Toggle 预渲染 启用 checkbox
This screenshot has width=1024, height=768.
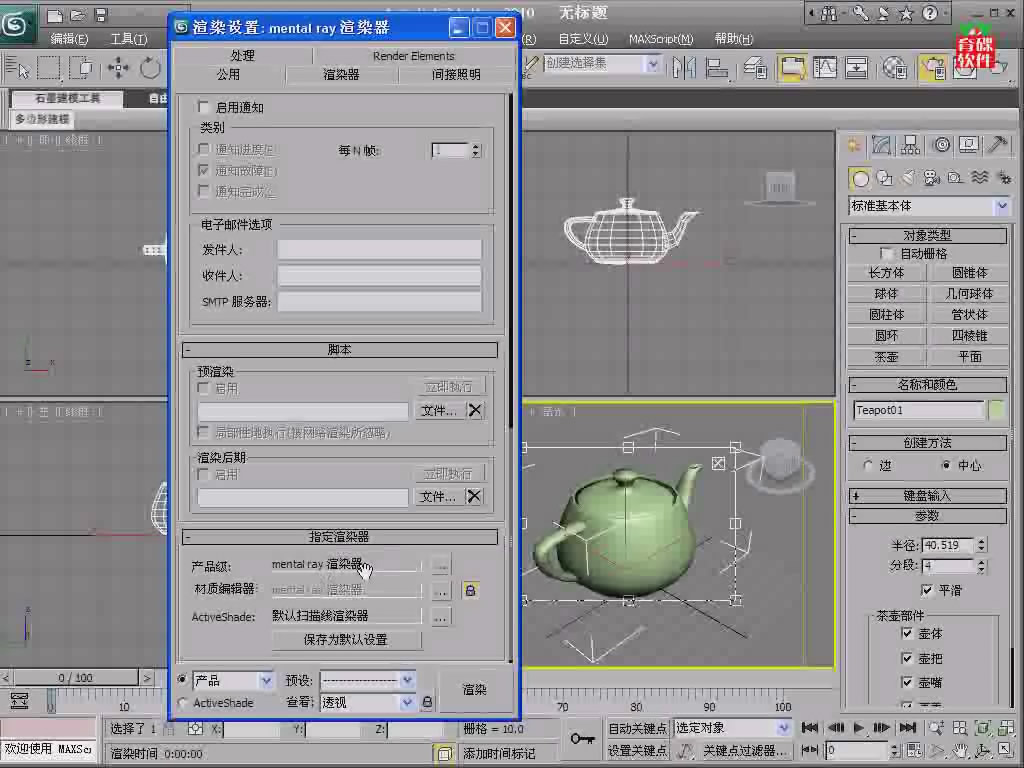pos(203,389)
